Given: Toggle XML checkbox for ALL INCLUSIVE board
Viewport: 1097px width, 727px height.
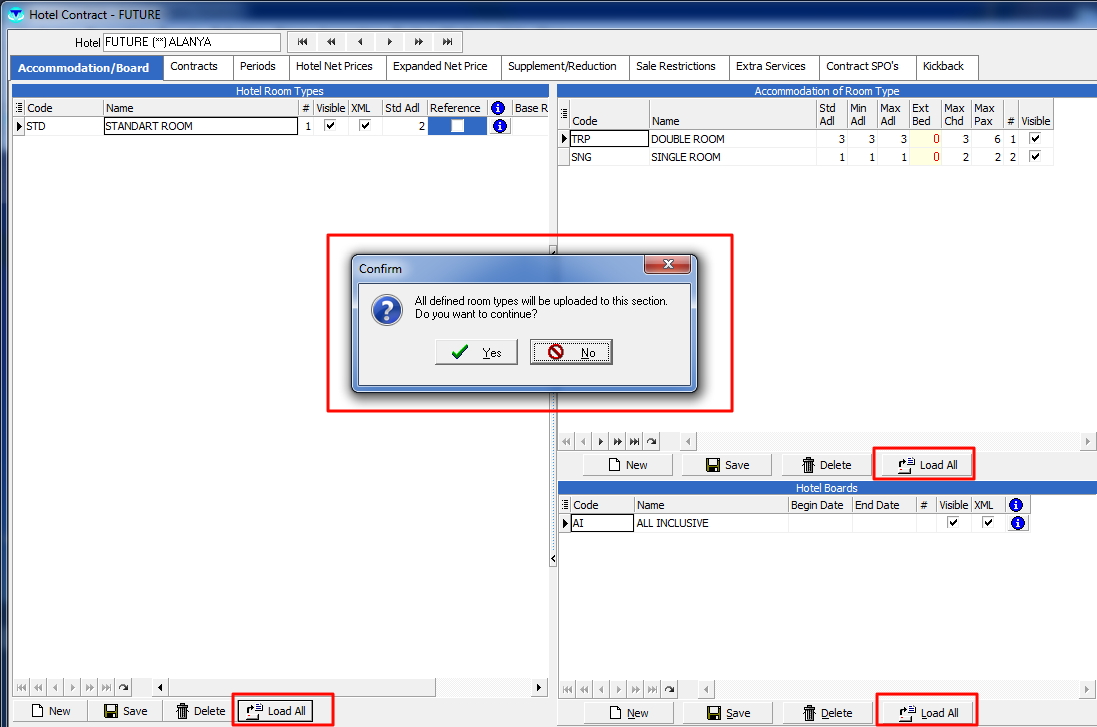Looking at the screenshot, I should pos(988,523).
